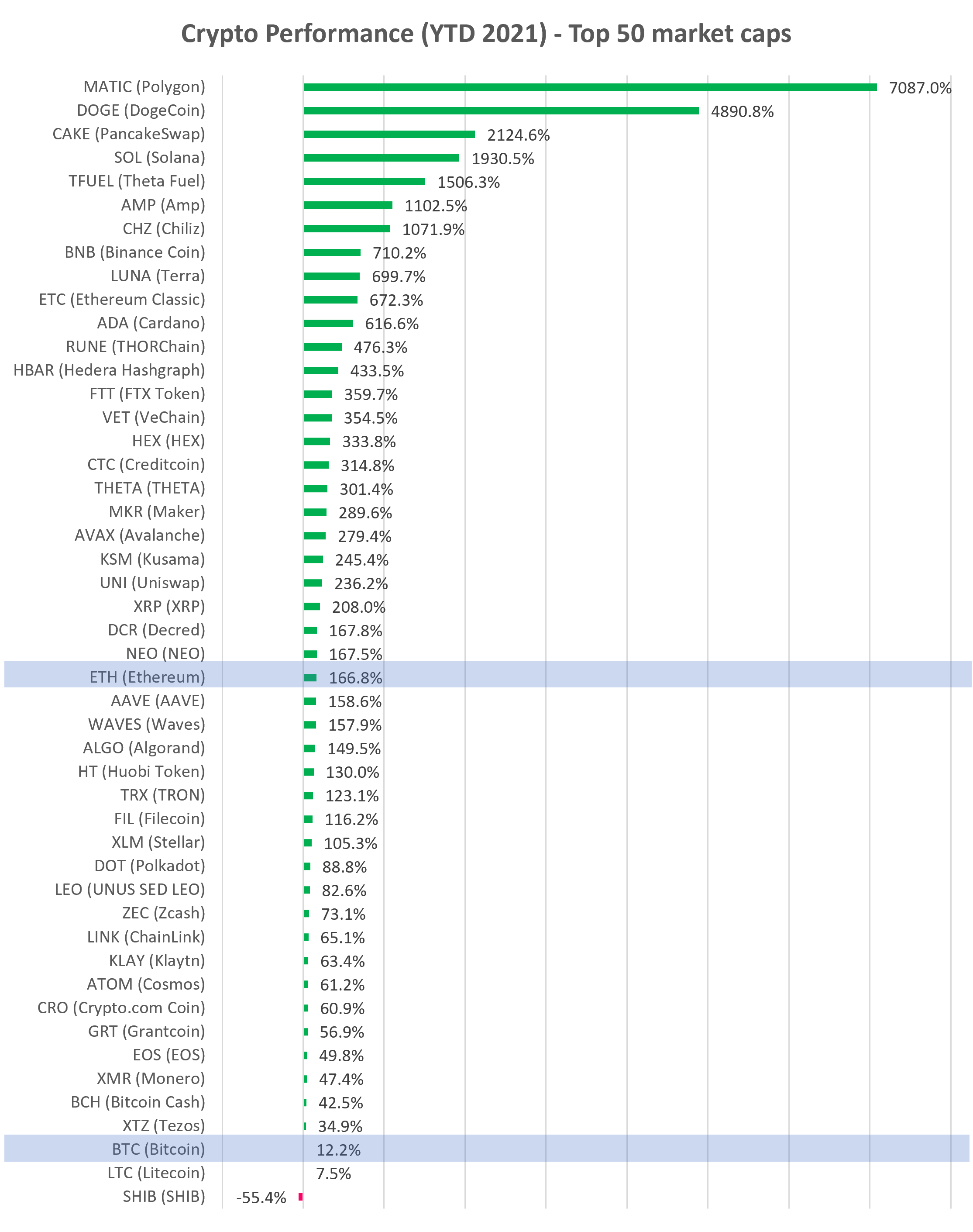Image resolution: width=973 pixels, height=1232 pixels.
Task: Click the 34.9% Tezos value
Action: (x=340, y=1127)
